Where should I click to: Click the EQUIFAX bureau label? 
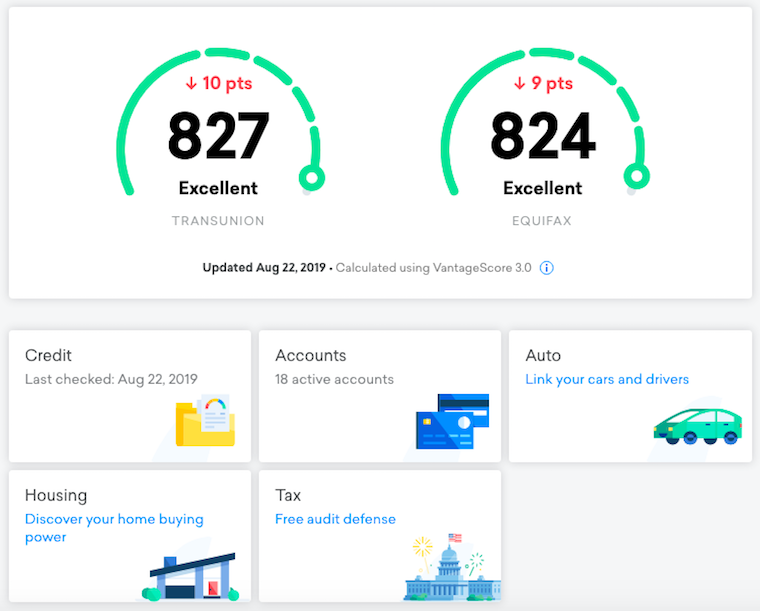[x=542, y=221]
